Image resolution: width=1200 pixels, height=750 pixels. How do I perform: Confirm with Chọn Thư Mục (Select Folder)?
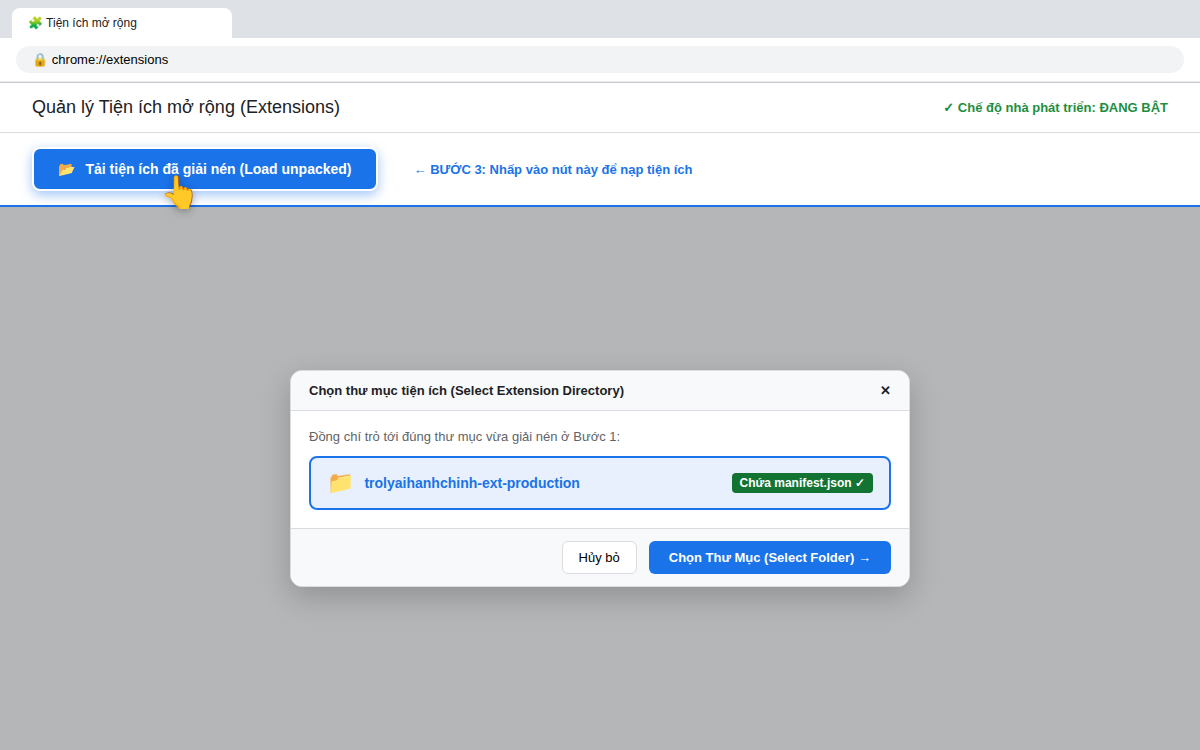770,558
